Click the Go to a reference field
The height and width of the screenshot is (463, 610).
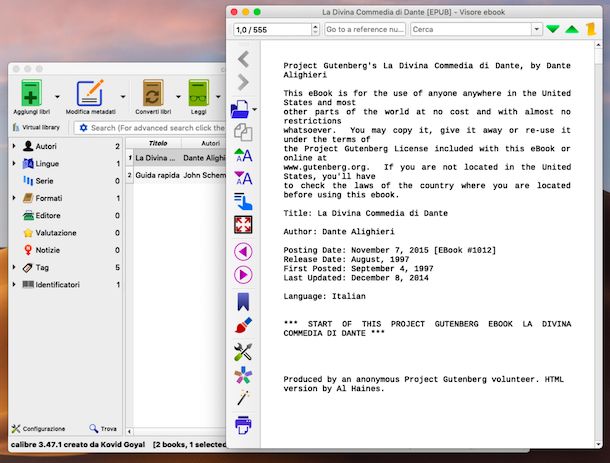[365, 30]
